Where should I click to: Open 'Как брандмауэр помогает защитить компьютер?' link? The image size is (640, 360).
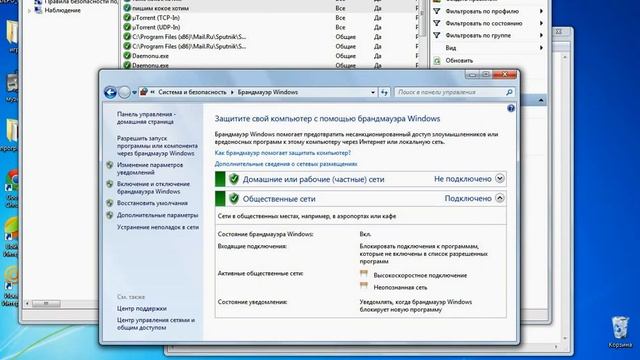click(x=282, y=153)
